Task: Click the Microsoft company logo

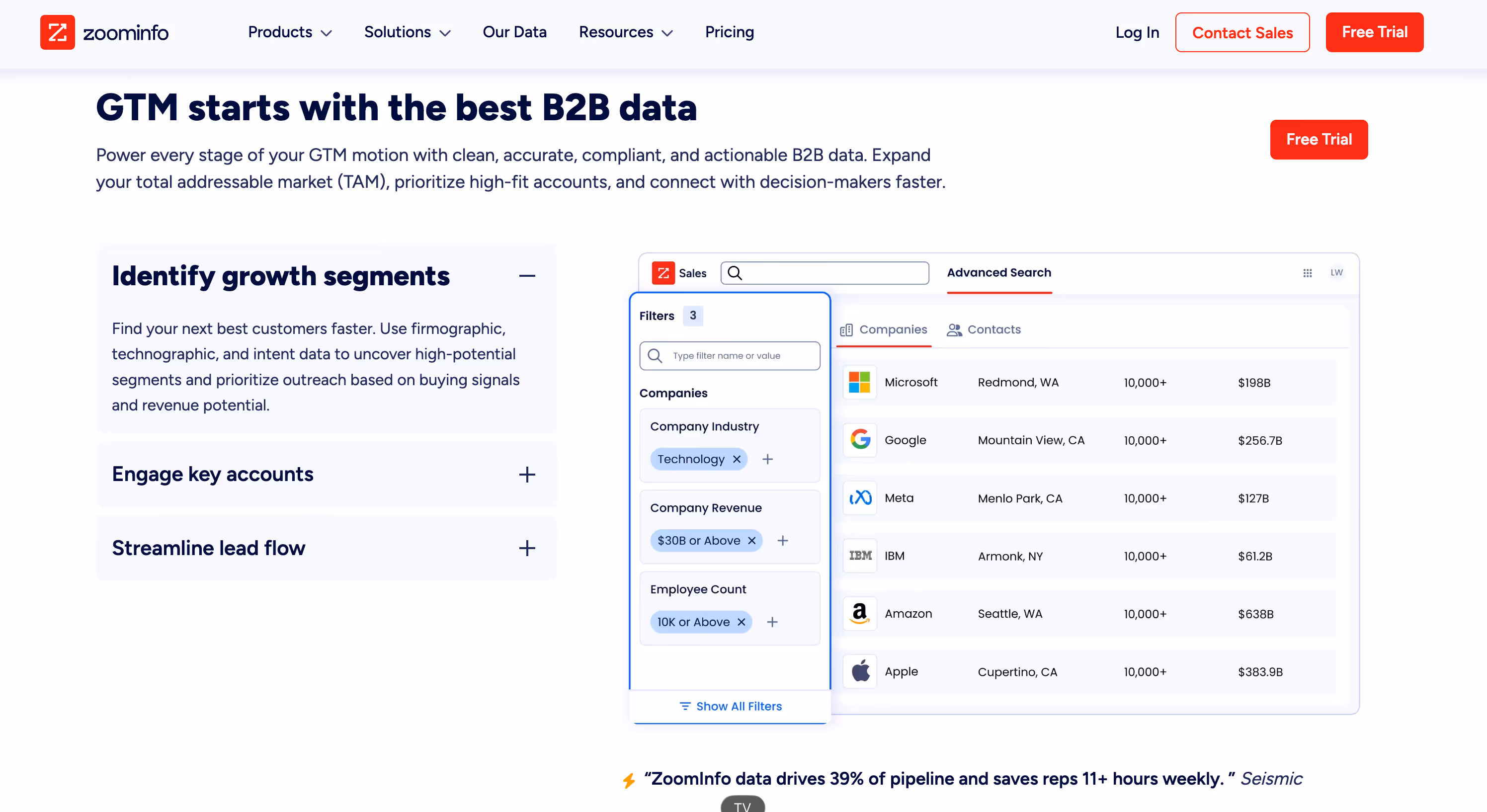Action: [859, 382]
